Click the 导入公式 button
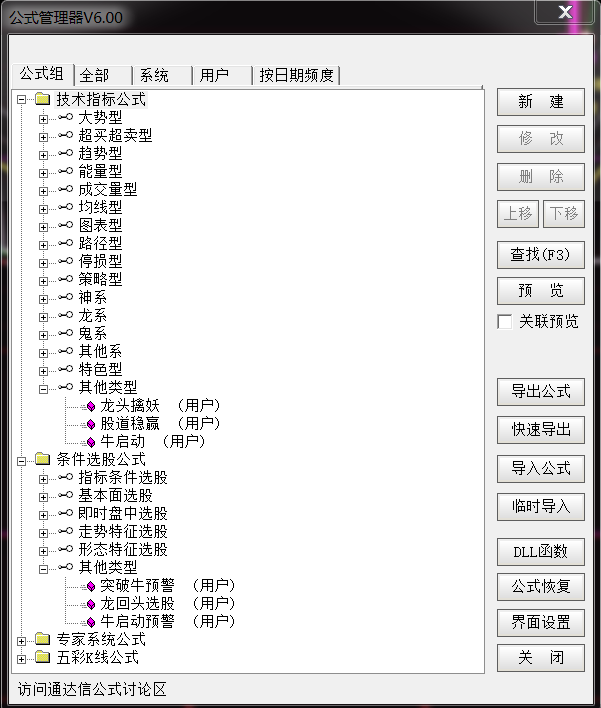 [x=540, y=468]
